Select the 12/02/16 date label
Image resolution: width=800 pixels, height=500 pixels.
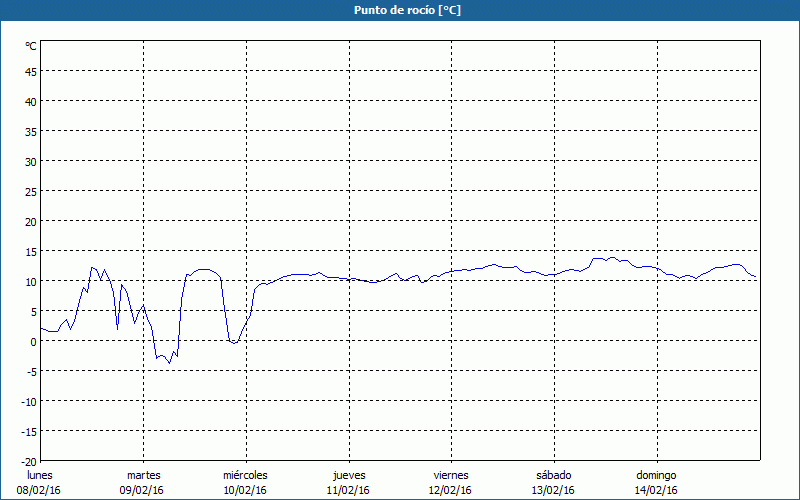click(x=450, y=490)
